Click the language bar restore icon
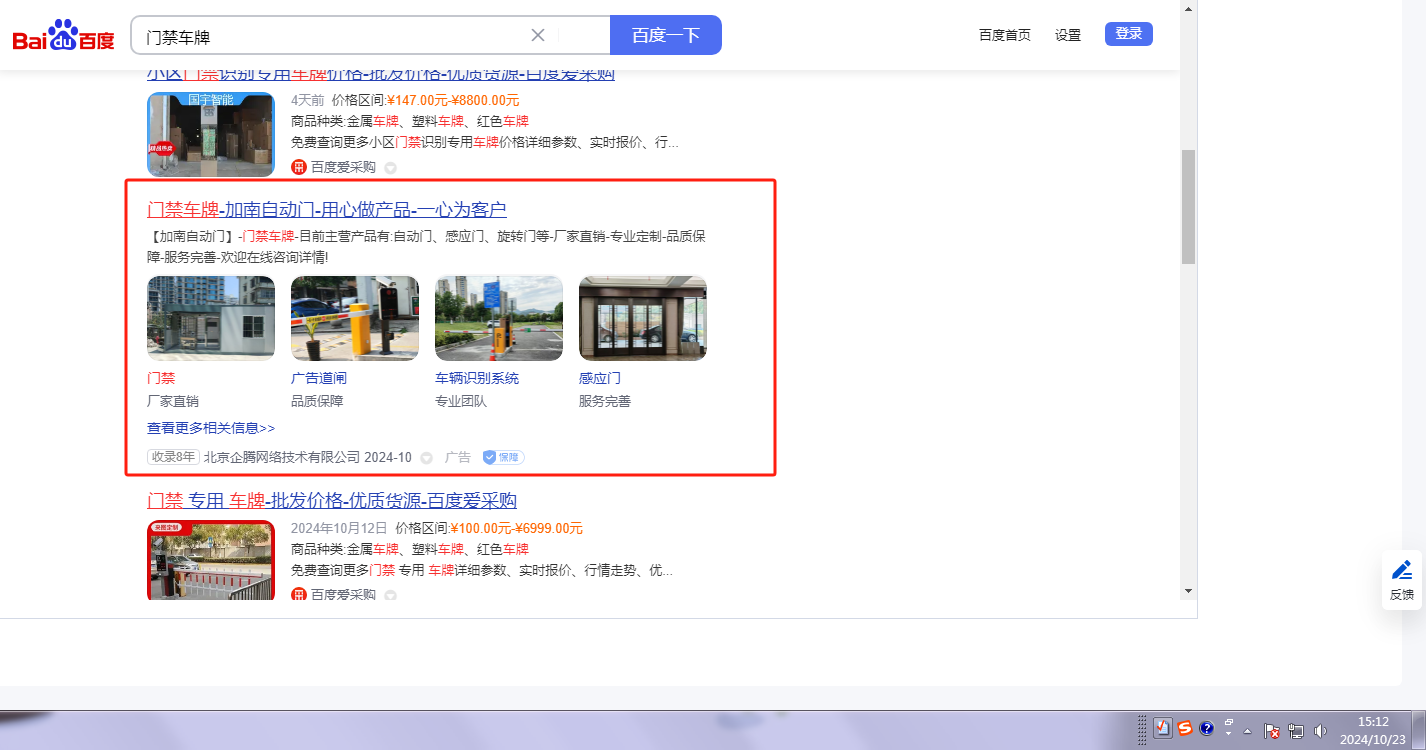This screenshot has height=750, width=1426. pyautogui.click(x=1230, y=722)
